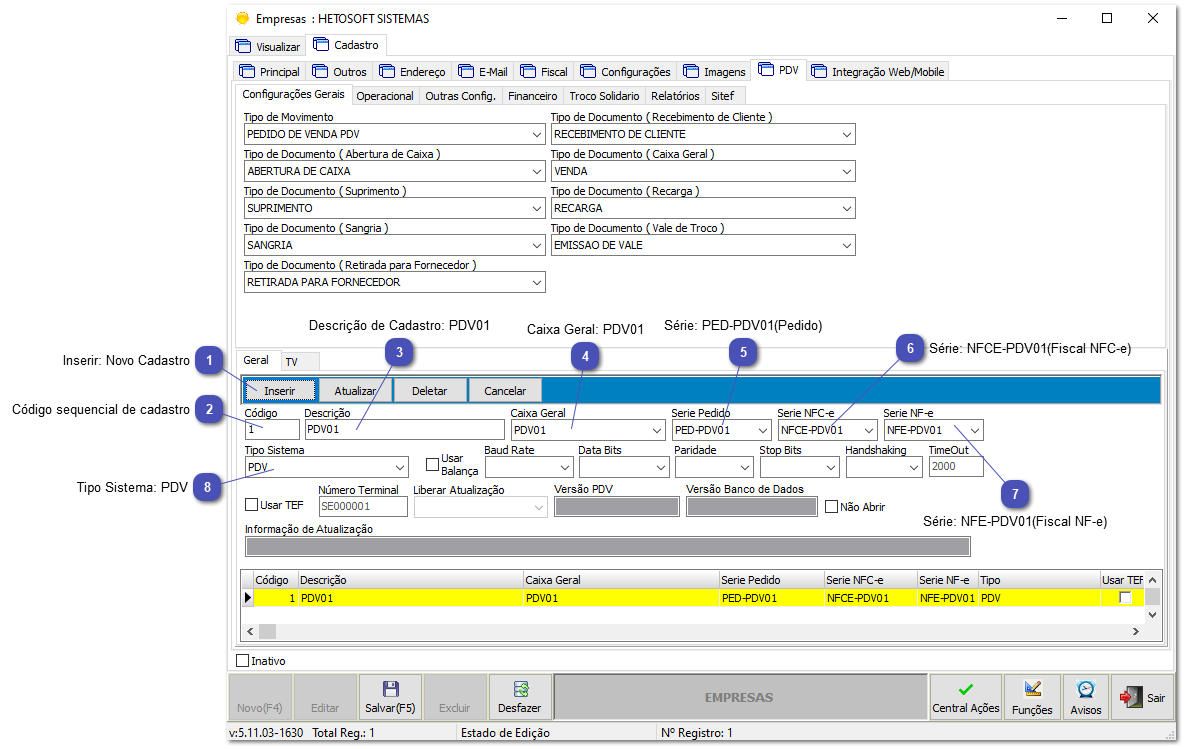Click the Integração Web/Mobile tab icon

(820, 71)
